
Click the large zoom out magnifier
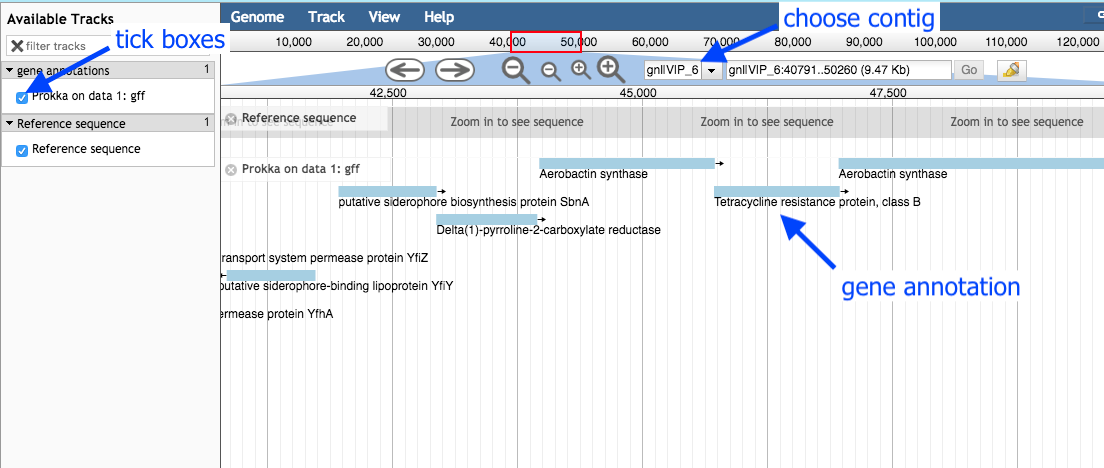pyautogui.click(x=517, y=70)
